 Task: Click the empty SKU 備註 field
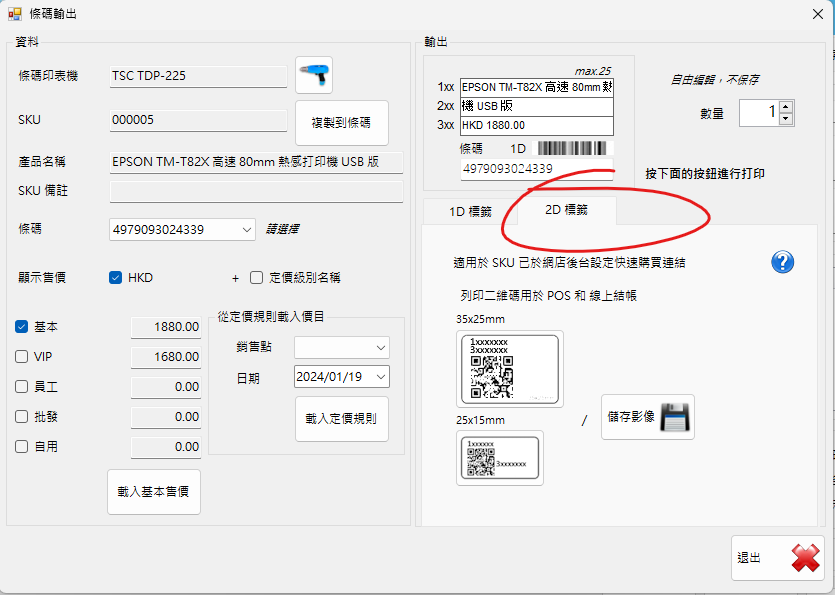(256, 191)
